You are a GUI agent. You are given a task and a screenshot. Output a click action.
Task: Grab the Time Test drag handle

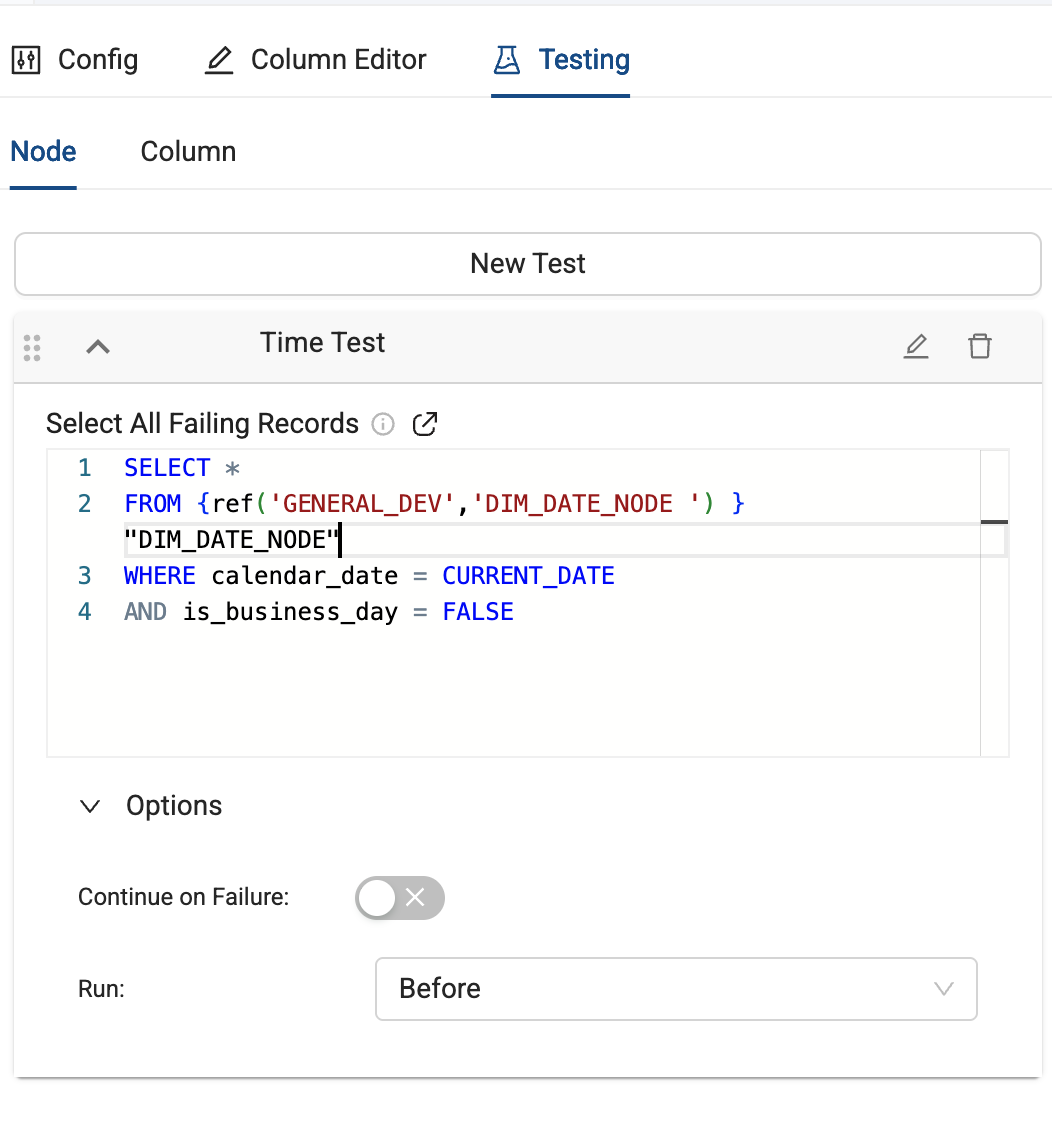click(x=32, y=348)
